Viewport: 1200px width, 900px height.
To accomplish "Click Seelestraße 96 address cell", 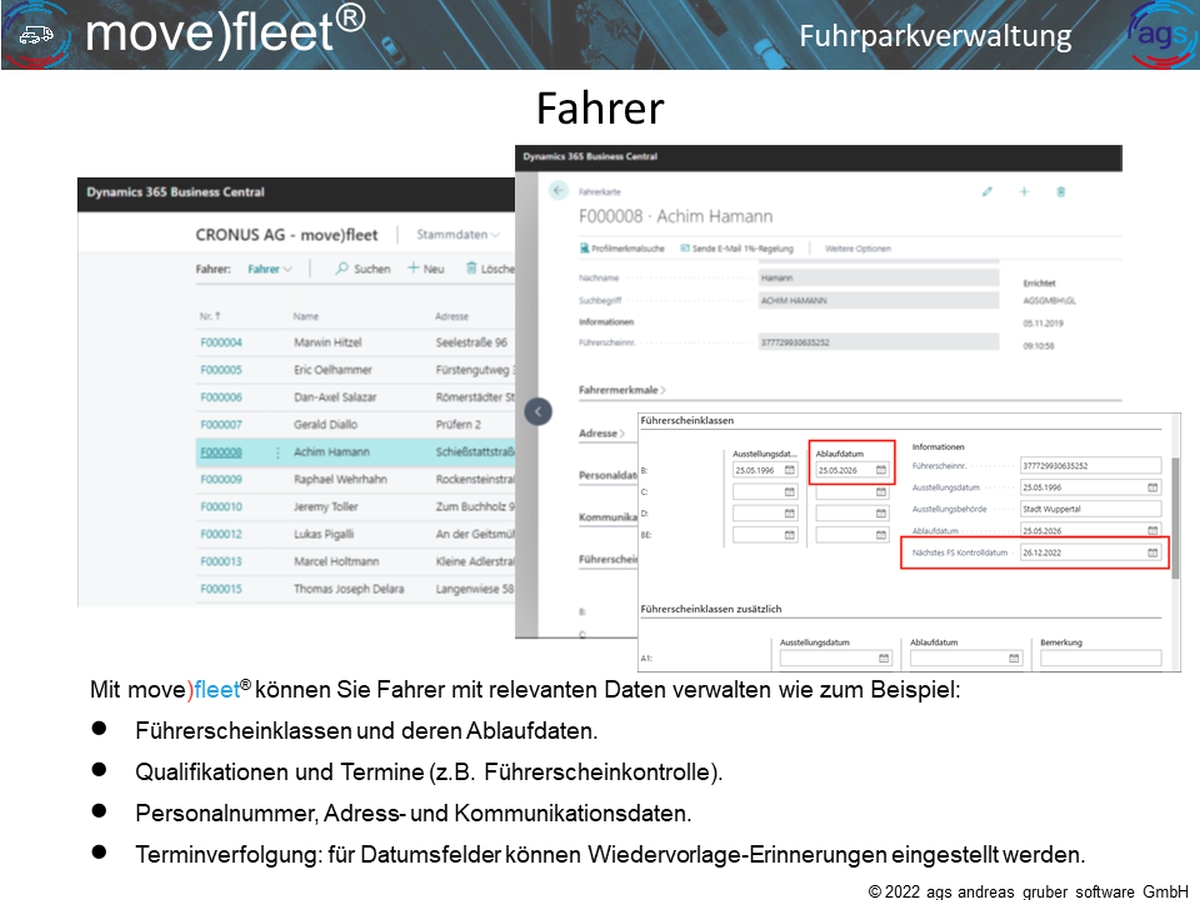I will 471,342.
